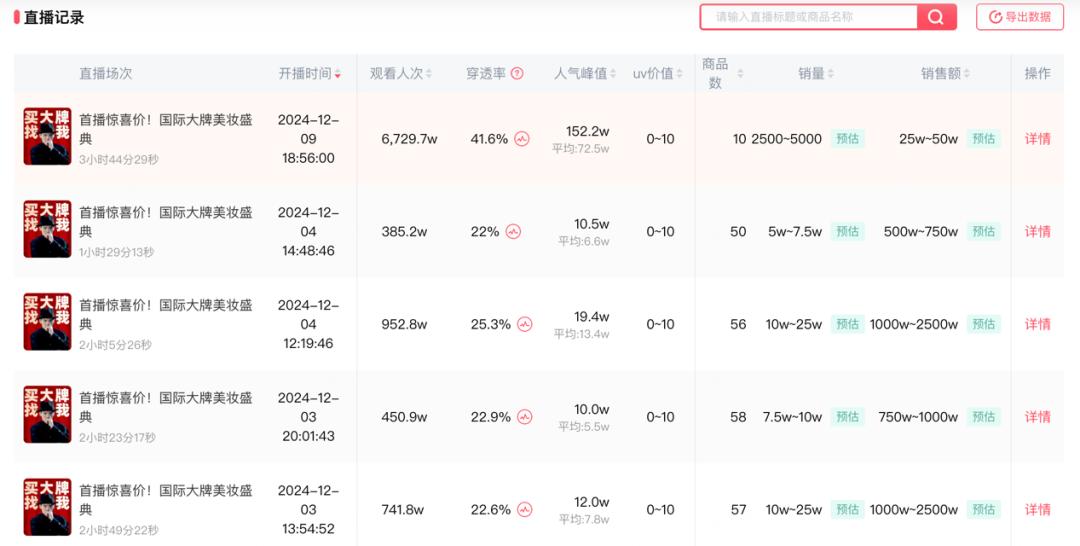Click thumbnail of the 18:56:00 livestream
The image size is (1080, 546).
click(x=47, y=137)
